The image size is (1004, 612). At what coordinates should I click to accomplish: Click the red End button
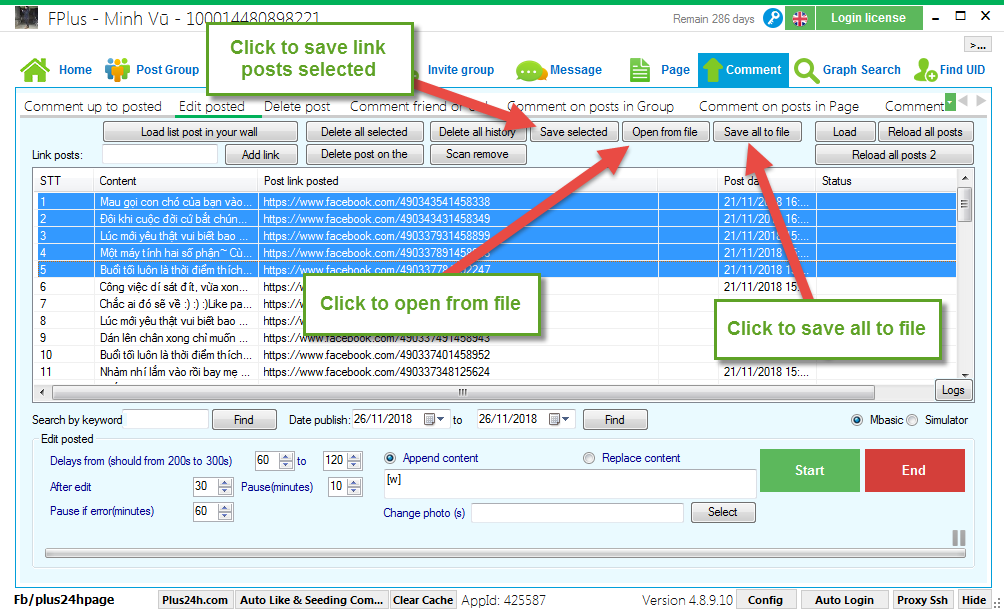click(914, 471)
